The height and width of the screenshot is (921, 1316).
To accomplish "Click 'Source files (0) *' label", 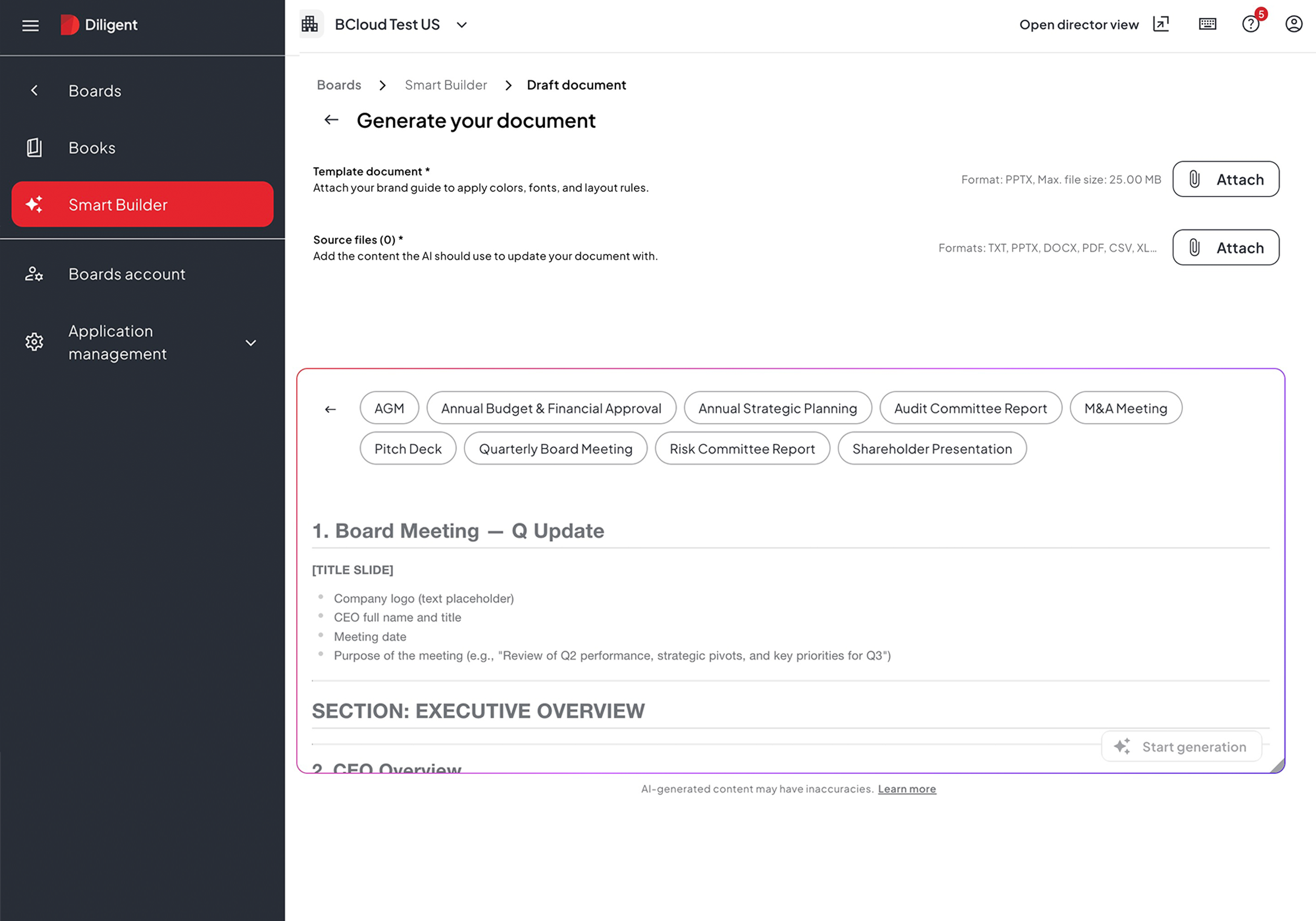I will (x=358, y=240).
